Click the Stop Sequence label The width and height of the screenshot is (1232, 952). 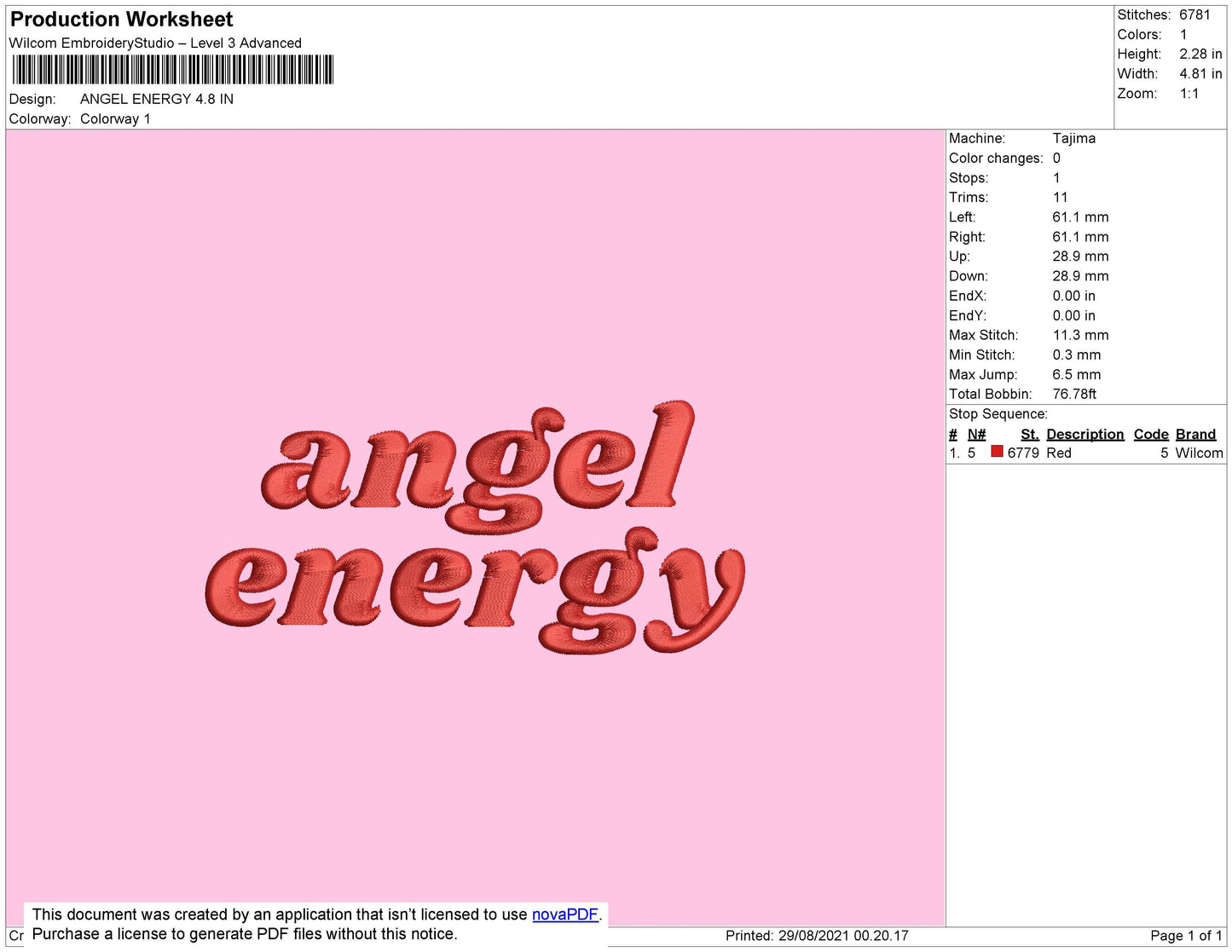click(998, 413)
